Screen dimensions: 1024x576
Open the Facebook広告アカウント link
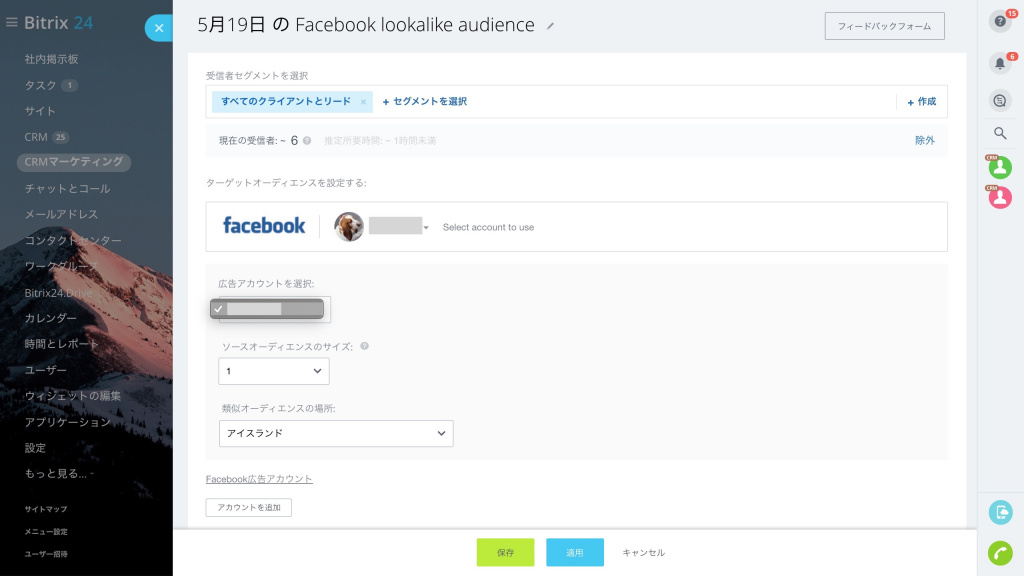click(x=259, y=479)
